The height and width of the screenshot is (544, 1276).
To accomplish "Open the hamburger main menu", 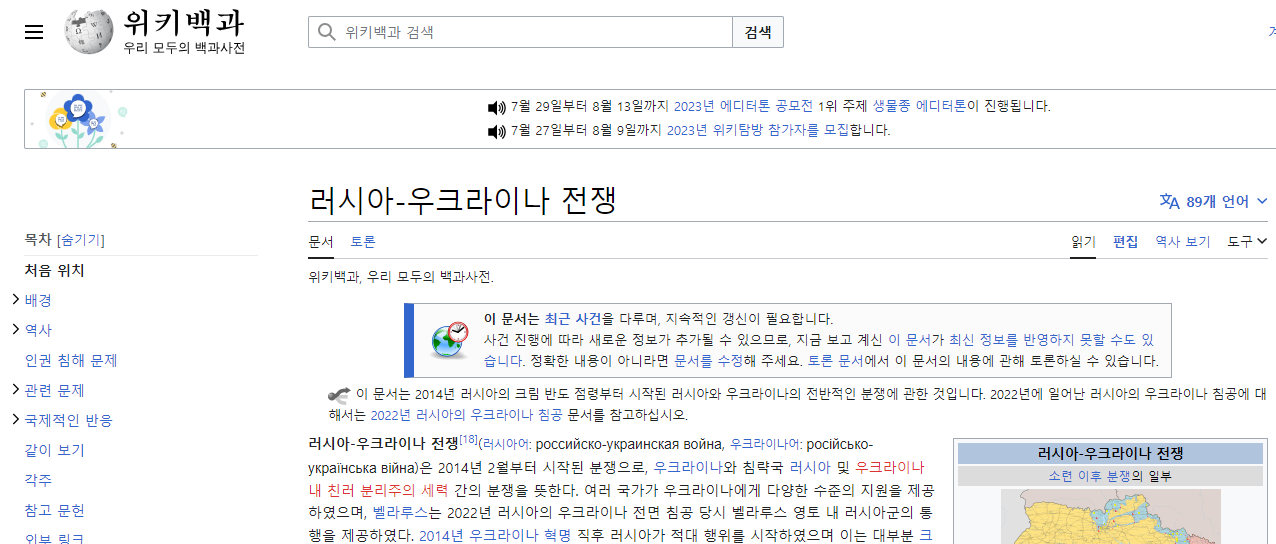I will pos(34,32).
